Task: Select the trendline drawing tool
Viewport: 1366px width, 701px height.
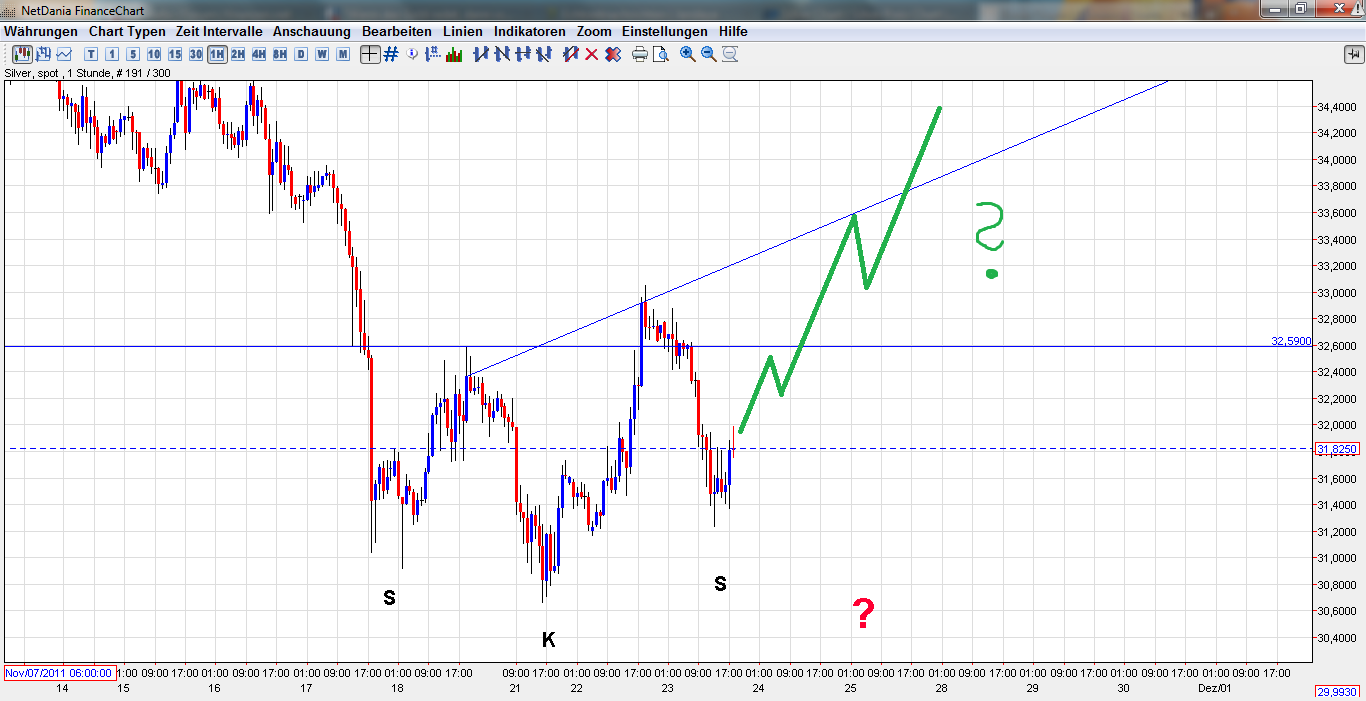Action: 481,55
